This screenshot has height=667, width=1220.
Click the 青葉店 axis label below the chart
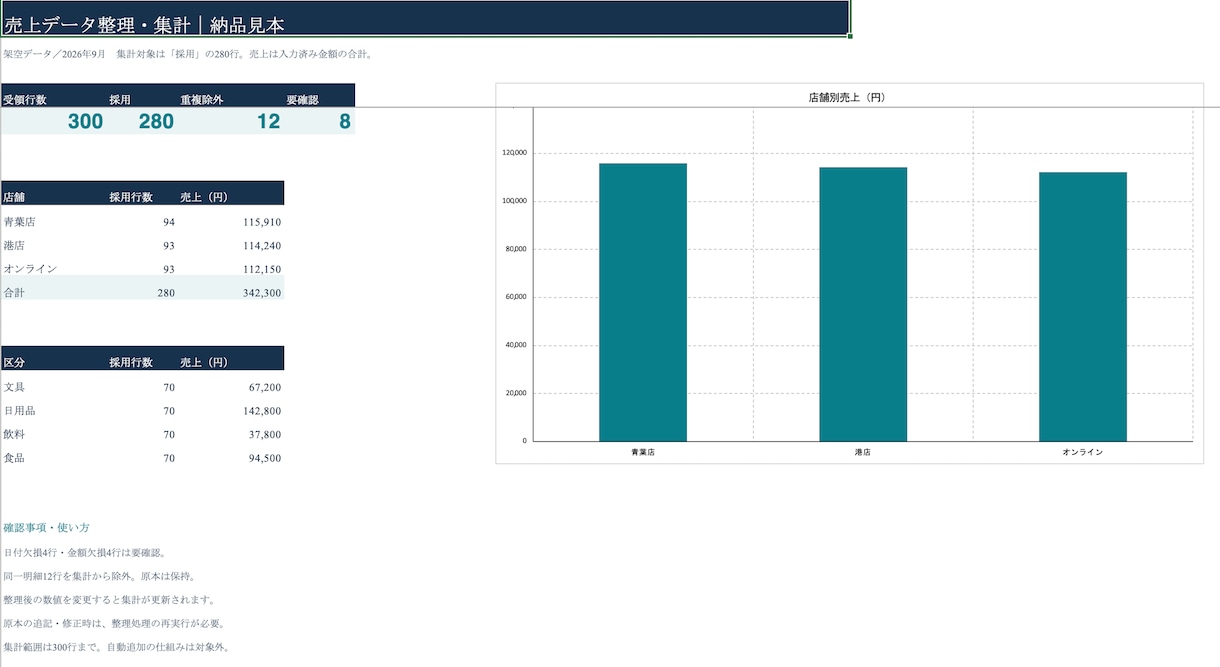tap(643, 452)
